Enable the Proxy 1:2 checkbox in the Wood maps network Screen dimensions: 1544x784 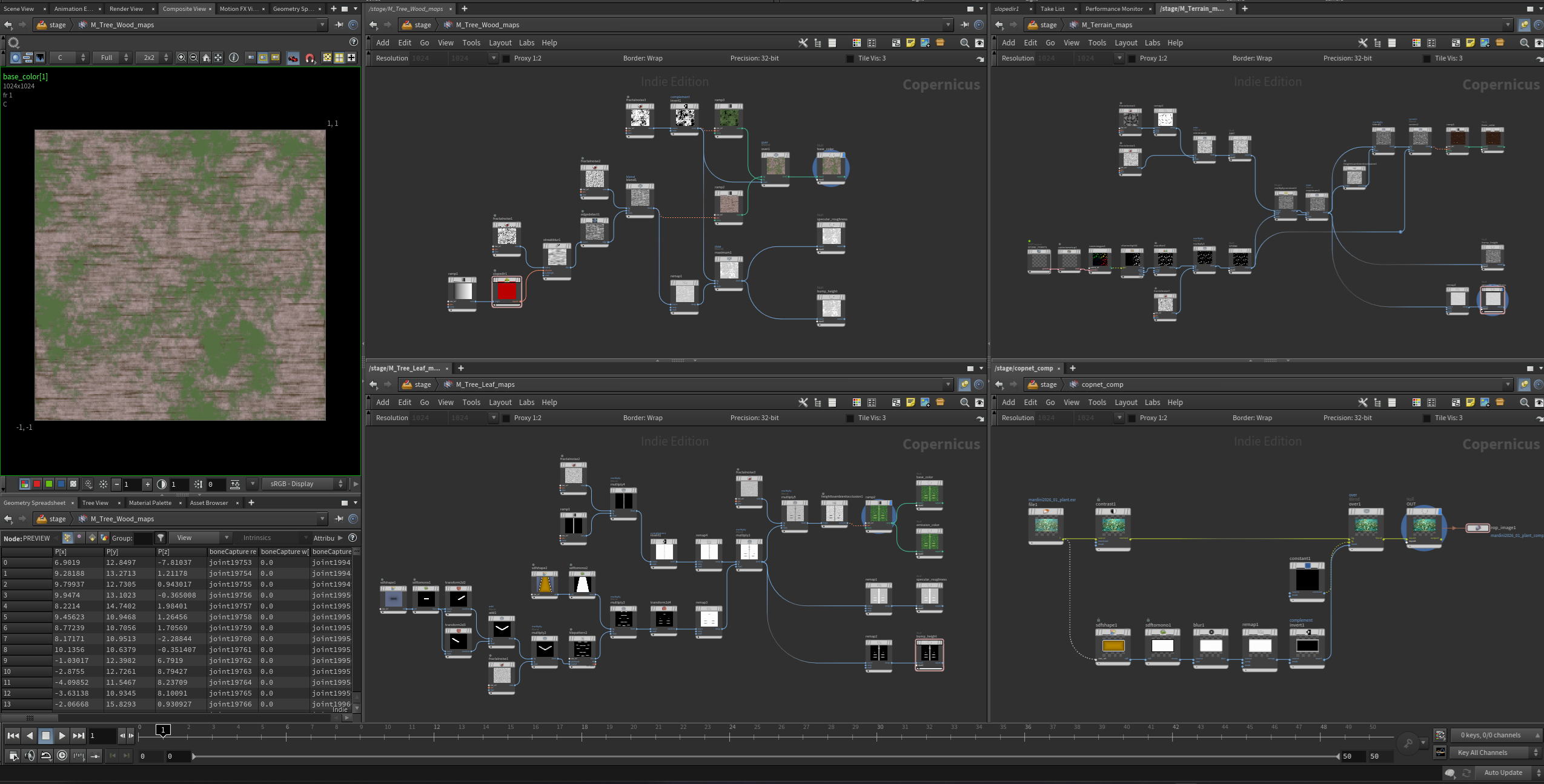(x=506, y=58)
